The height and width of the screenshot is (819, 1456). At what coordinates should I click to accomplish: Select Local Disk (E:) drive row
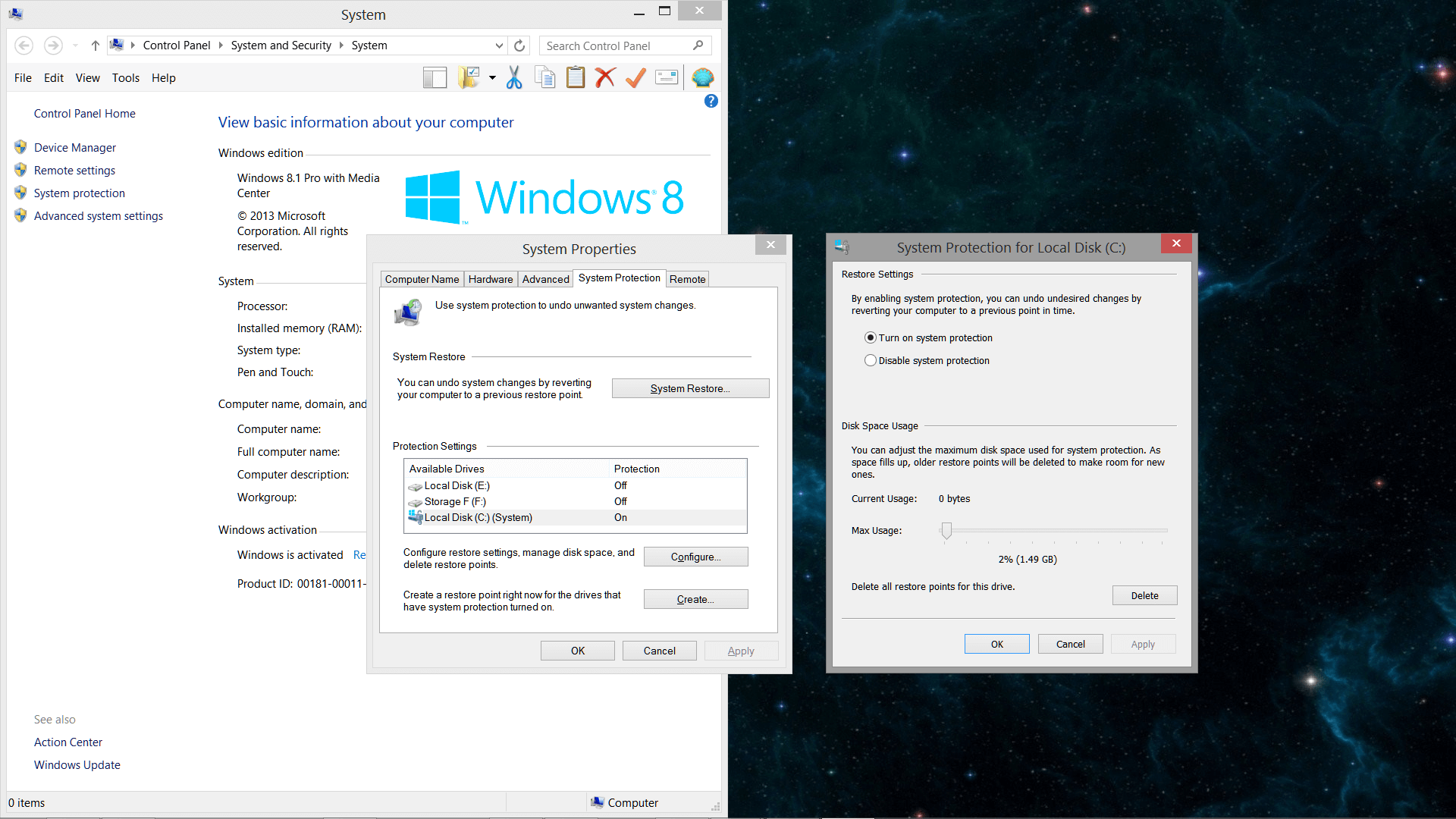point(457,485)
